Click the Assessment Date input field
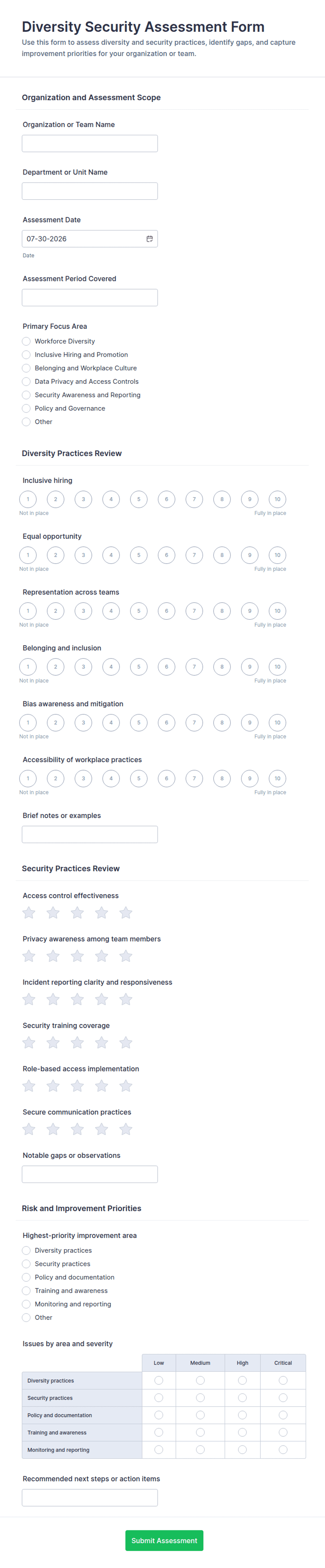Screen dimensions: 325x1568 [89, 238]
